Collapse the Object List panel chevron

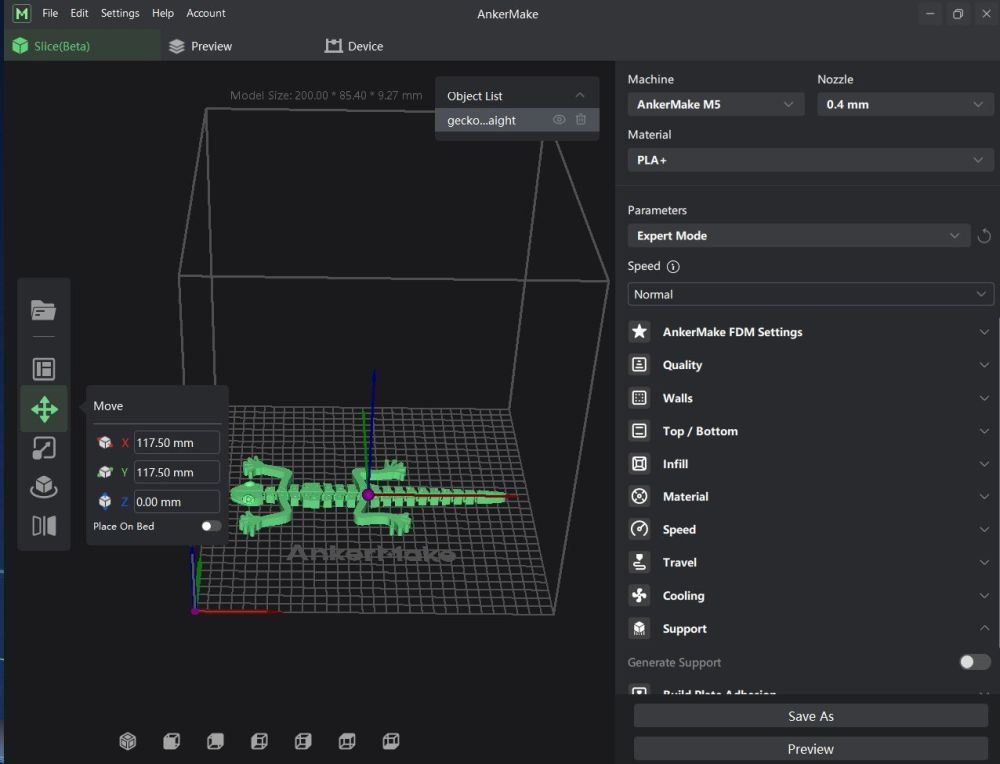point(580,96)
